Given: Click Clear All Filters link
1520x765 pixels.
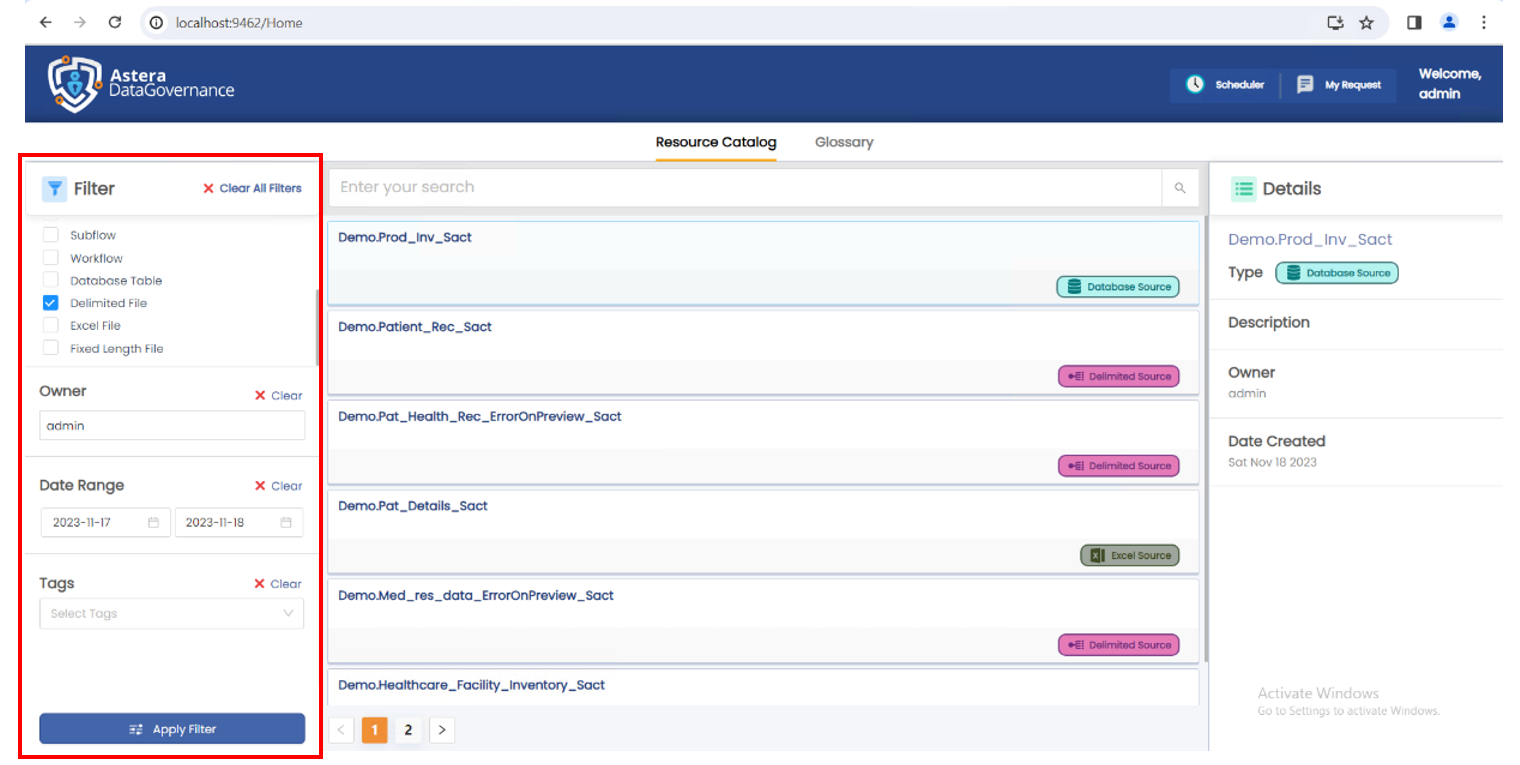Looking at the screenshot, I should pyautogui.click(x=252, y=188).
